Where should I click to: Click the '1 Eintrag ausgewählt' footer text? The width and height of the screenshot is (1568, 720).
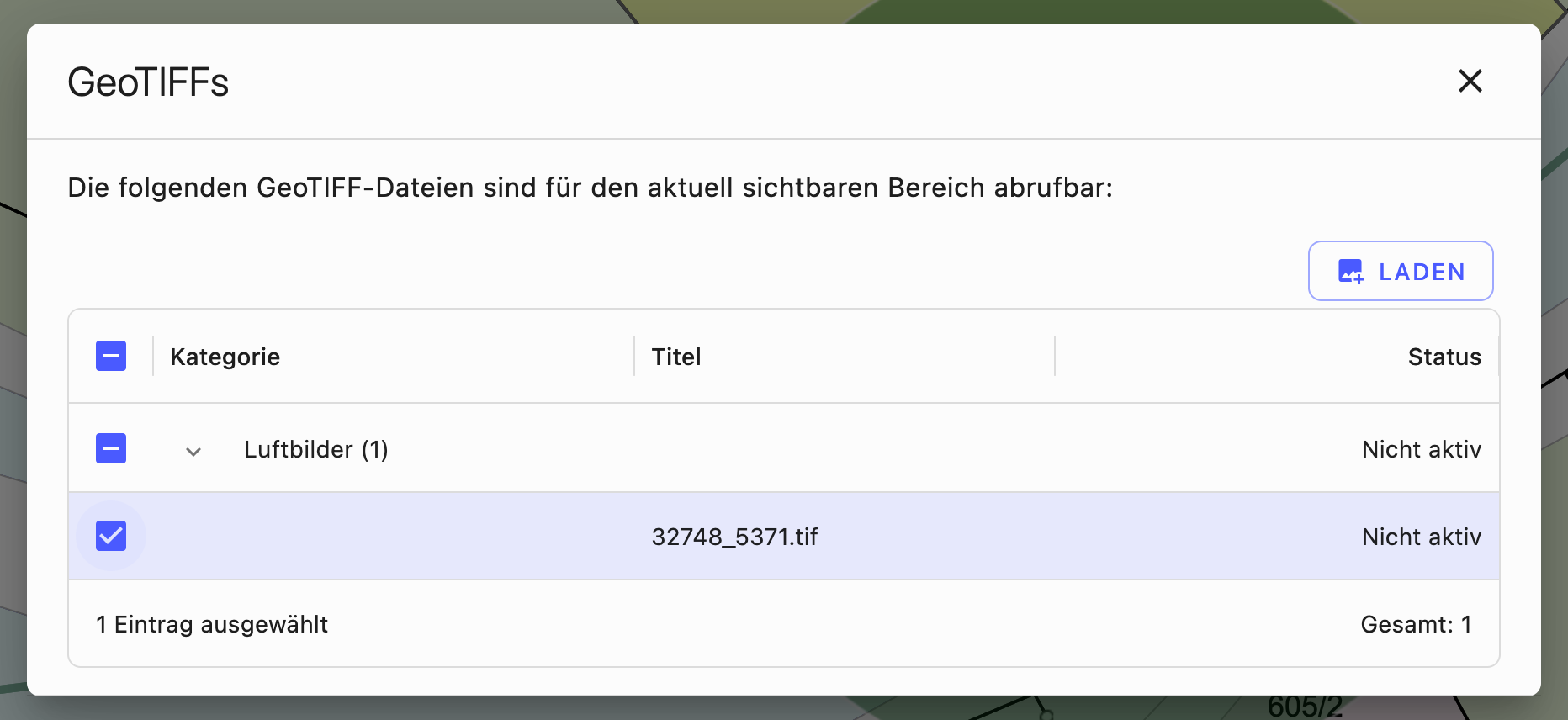[x=212, y=625]
